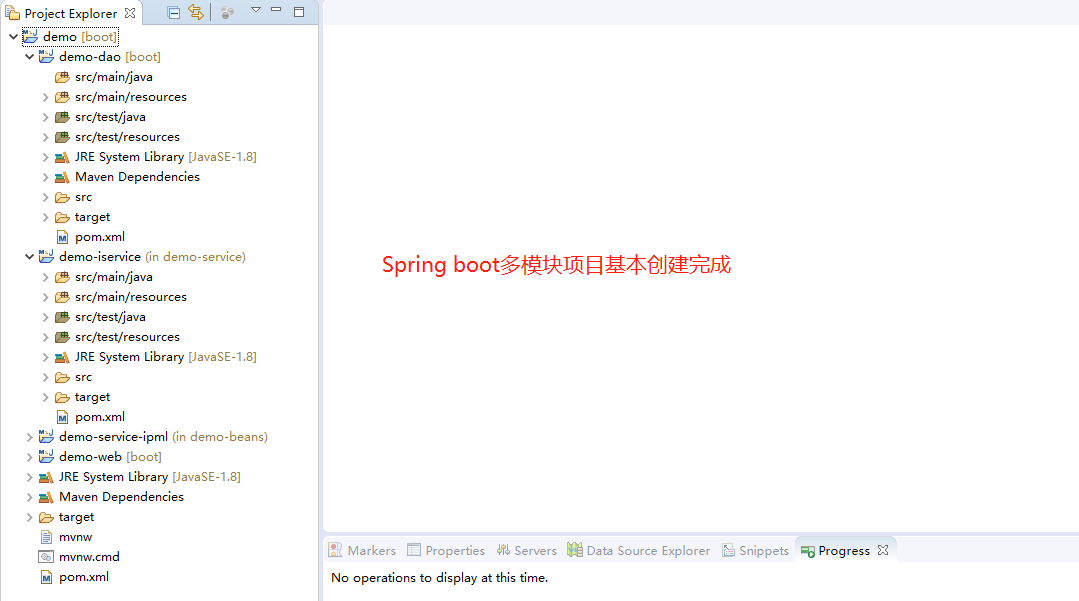Collapse the demo [boot] root project
Image resolution: width=1079 pixels, height=601 pixels.
[13, 36]
